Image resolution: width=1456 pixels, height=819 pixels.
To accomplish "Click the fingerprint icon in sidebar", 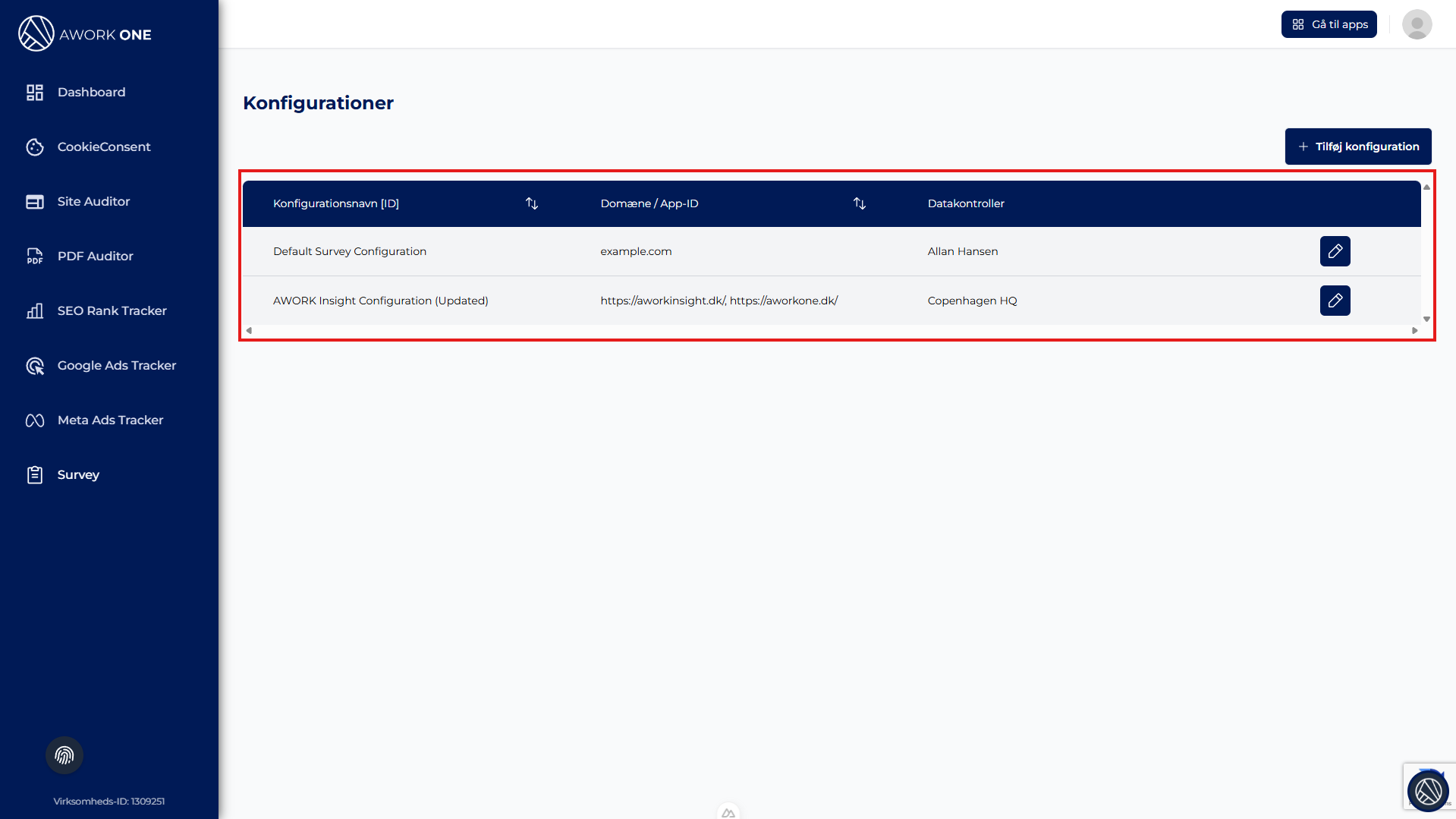I will click(64, 755).
